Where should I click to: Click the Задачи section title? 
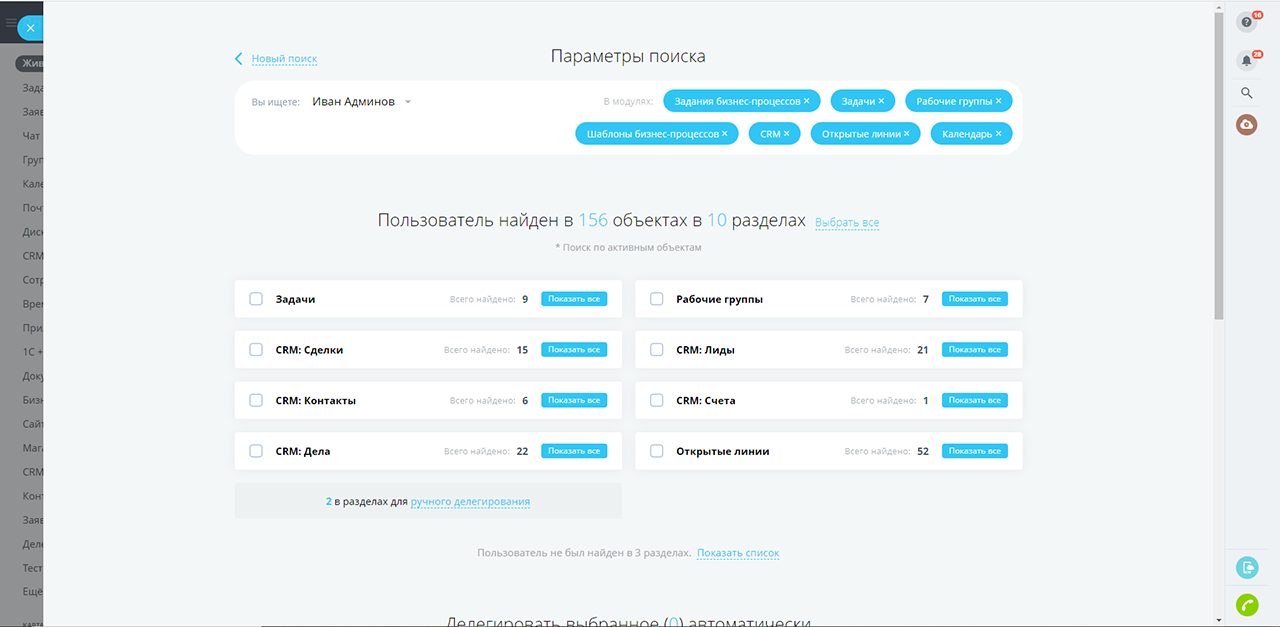(295, 299)
